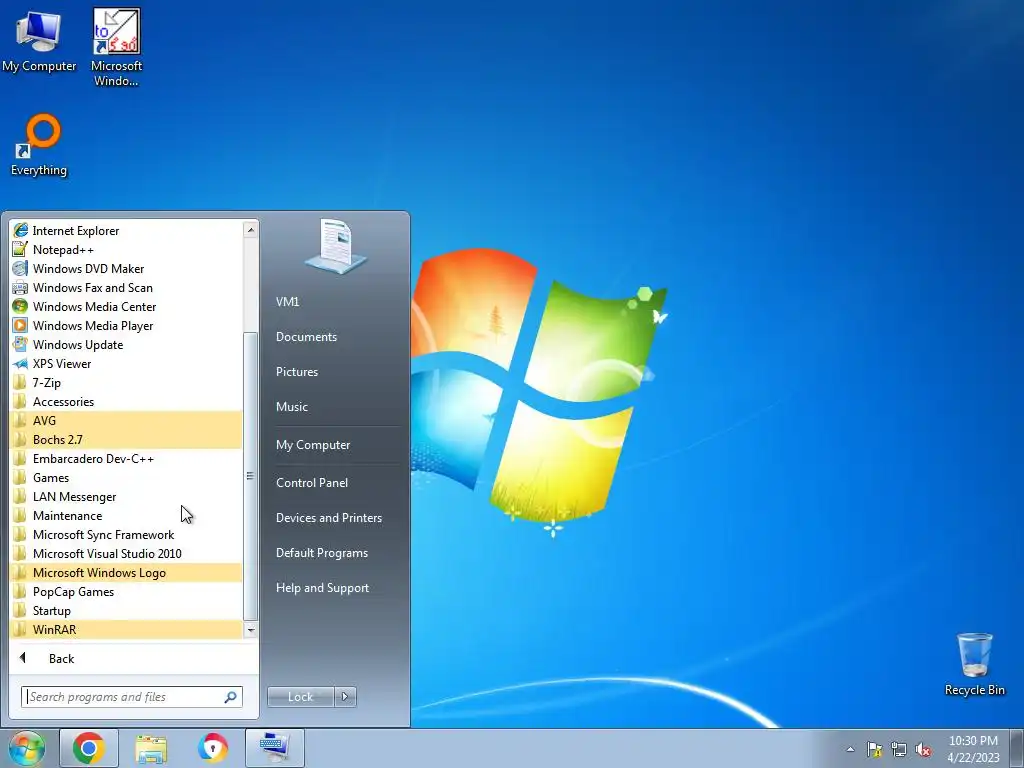Screen dimensions: 1024x768
Task: Open the PopCap Games folder
Action: [126, 592]
